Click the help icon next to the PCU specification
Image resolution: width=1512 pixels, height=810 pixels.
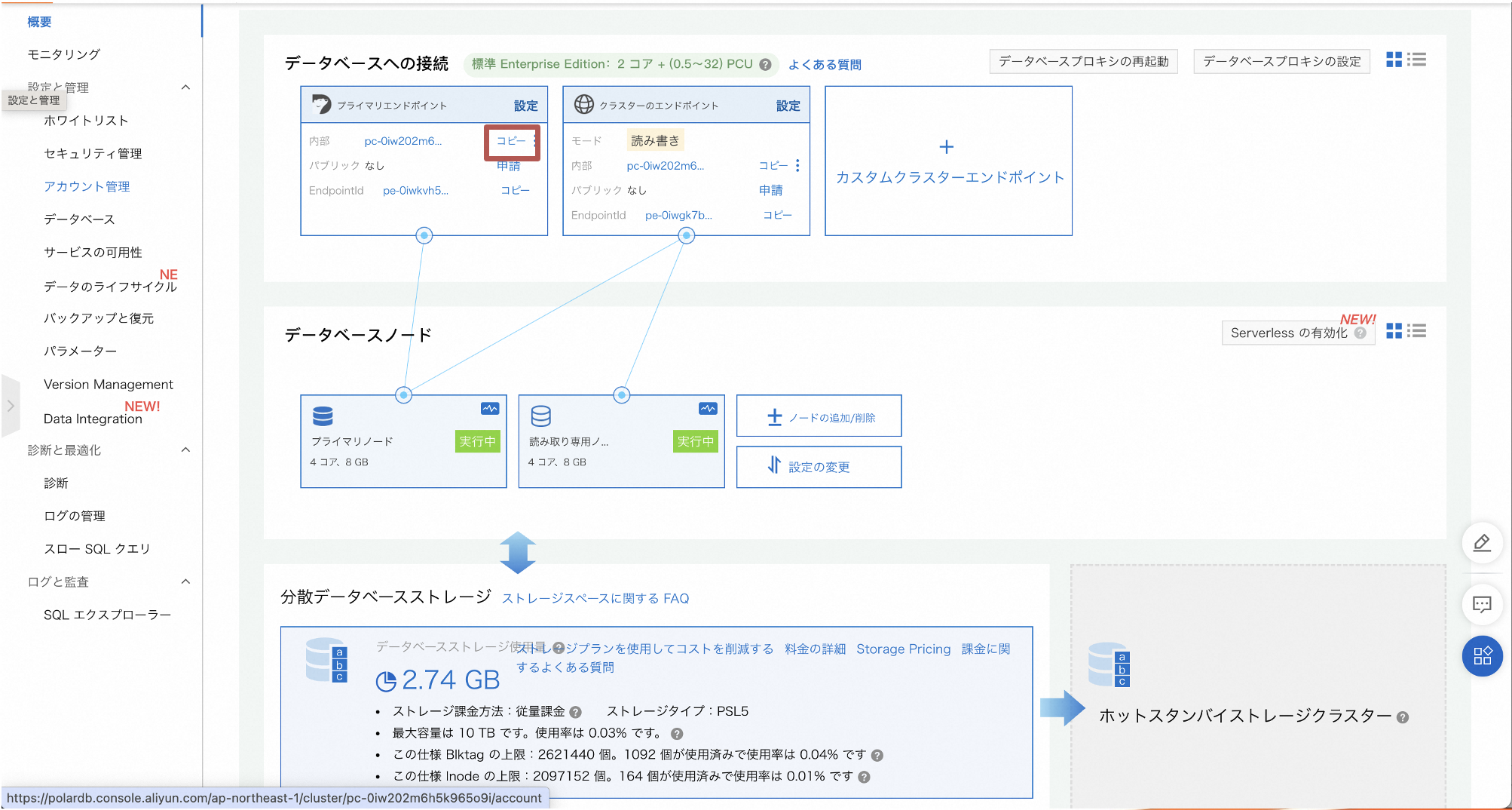click(766, 64)
